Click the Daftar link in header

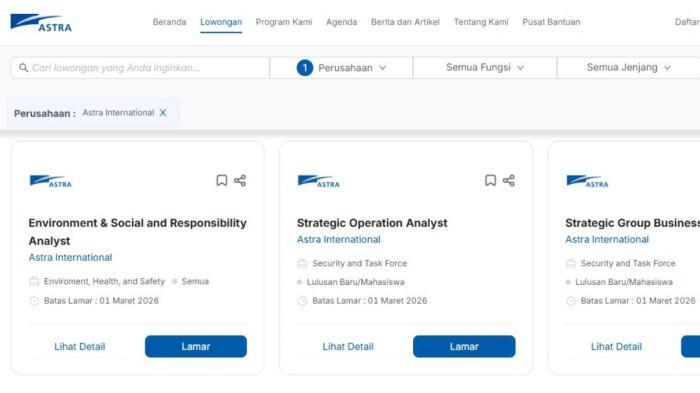pyautogui.click(x=687, y=22)
